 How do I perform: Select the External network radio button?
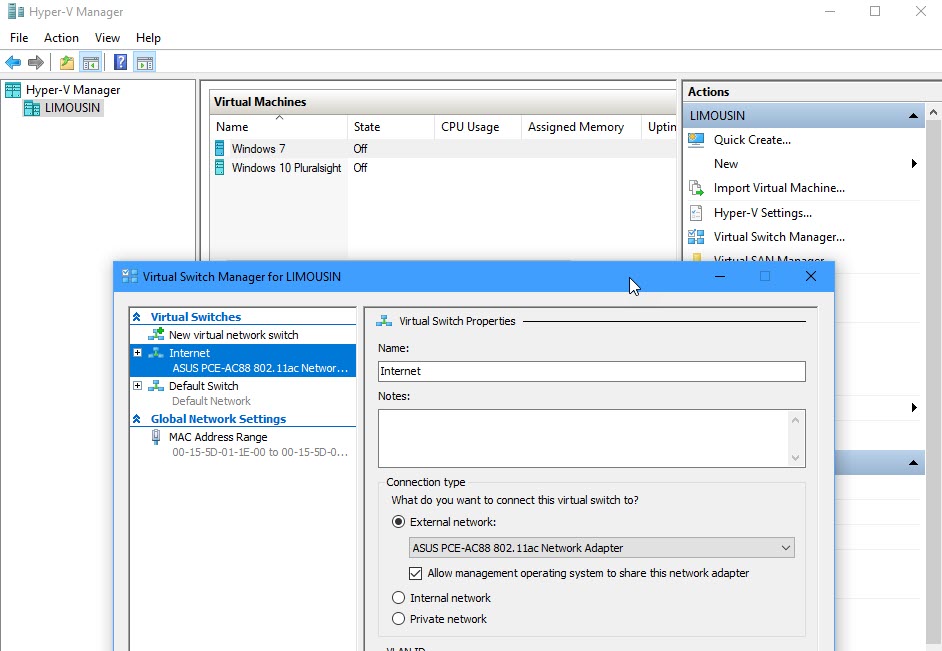399,522
